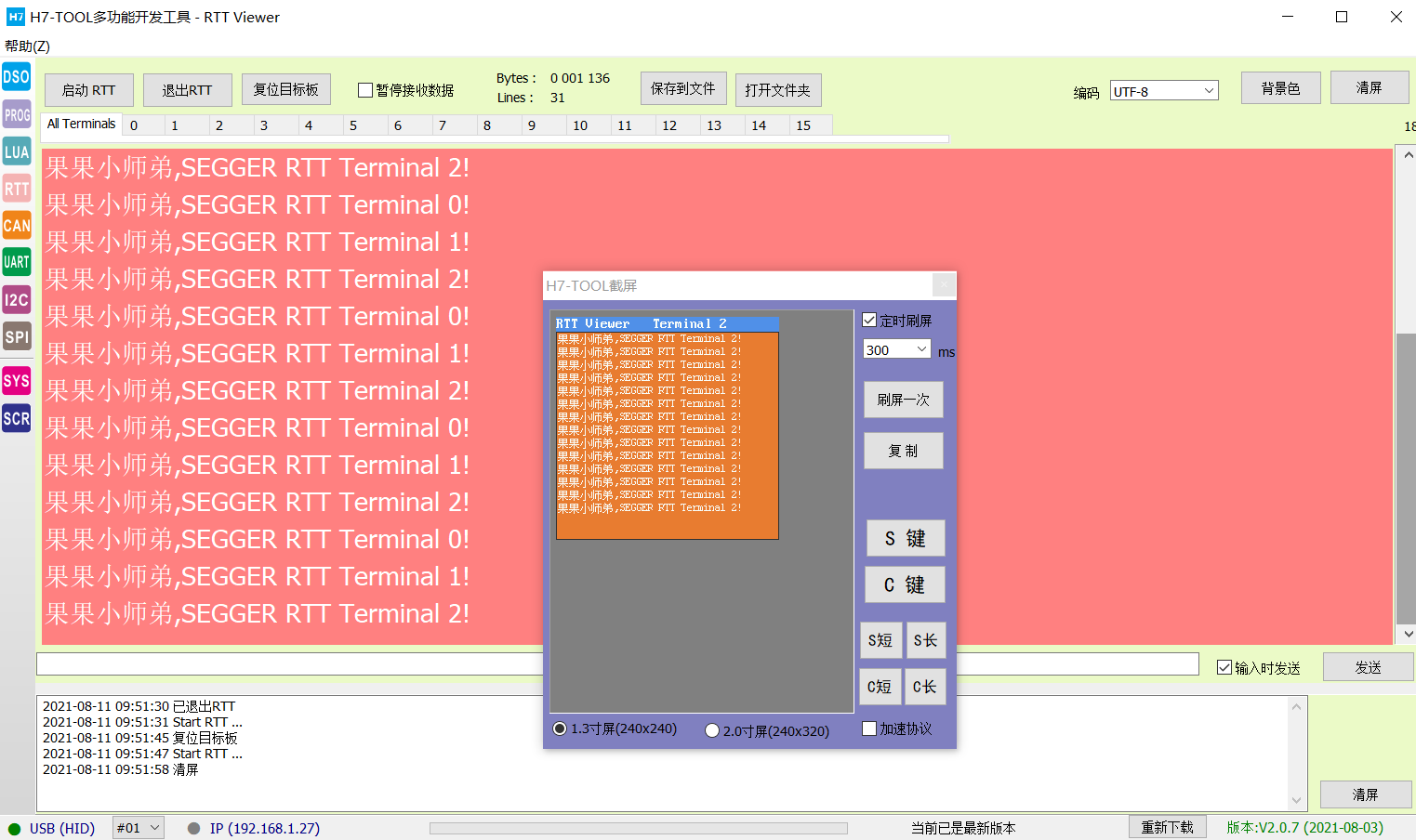This screenshot has height=840, width=1416.
Task: Switch to the All Terminals tab
Action: 82,125
